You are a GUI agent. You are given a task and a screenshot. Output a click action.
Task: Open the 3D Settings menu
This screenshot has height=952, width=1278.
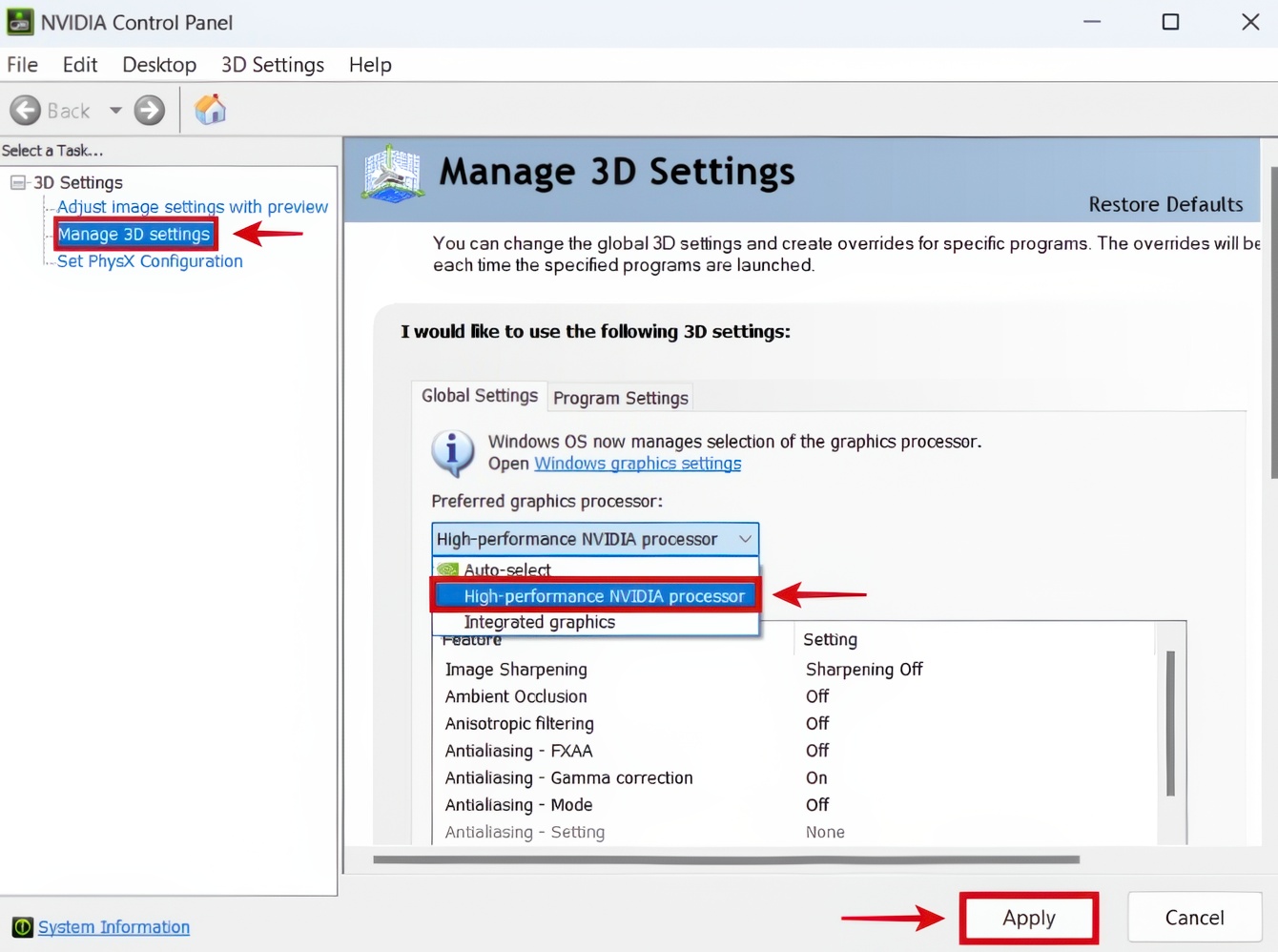(x=273, y=65)
